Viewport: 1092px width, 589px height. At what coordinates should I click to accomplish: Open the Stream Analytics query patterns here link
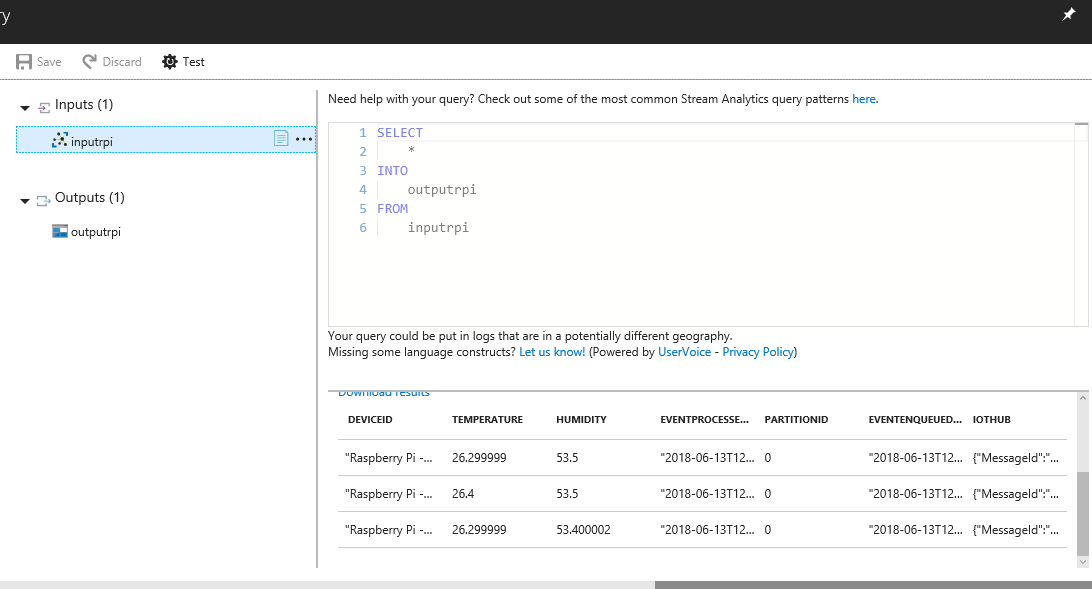(x=864, y=98)
